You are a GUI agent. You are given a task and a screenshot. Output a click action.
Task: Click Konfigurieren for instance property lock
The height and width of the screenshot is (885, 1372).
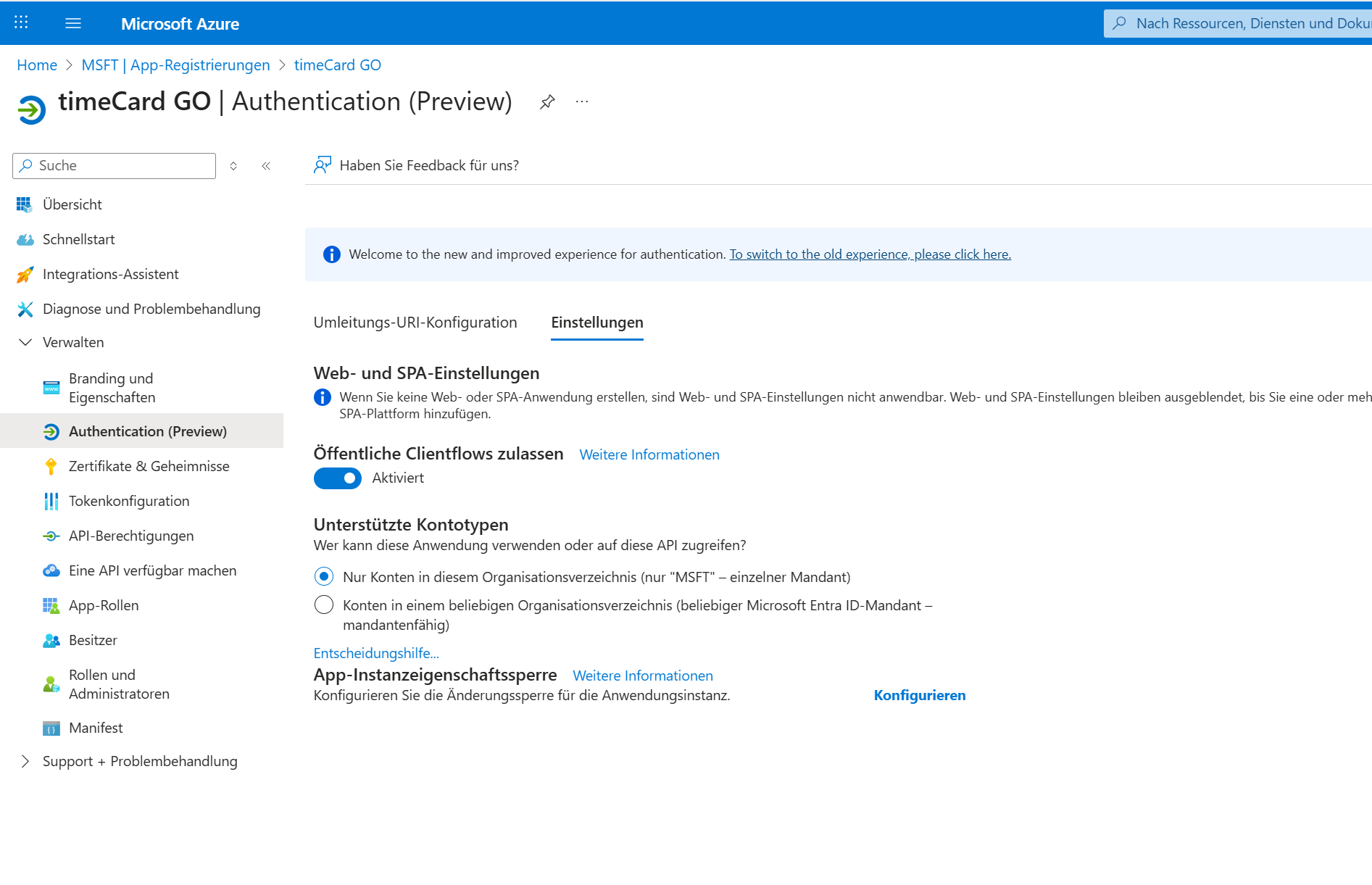click(x=920, y=695)
